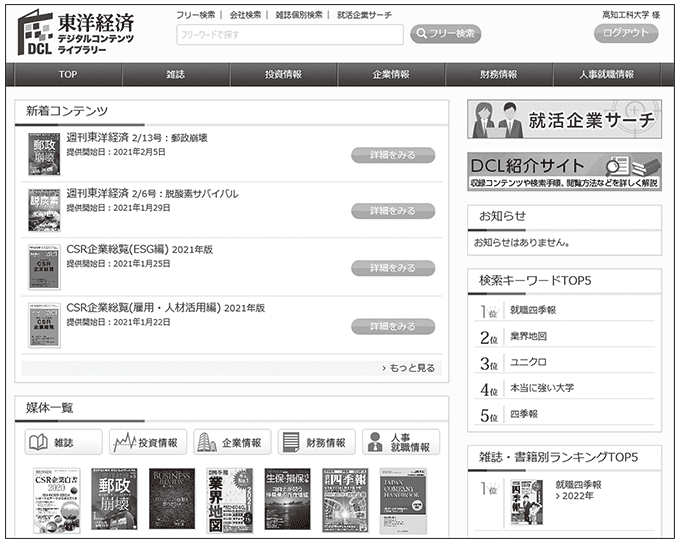Open the 郵政崩壊 magazine cover in 媒体一覧

coord(114,499)
